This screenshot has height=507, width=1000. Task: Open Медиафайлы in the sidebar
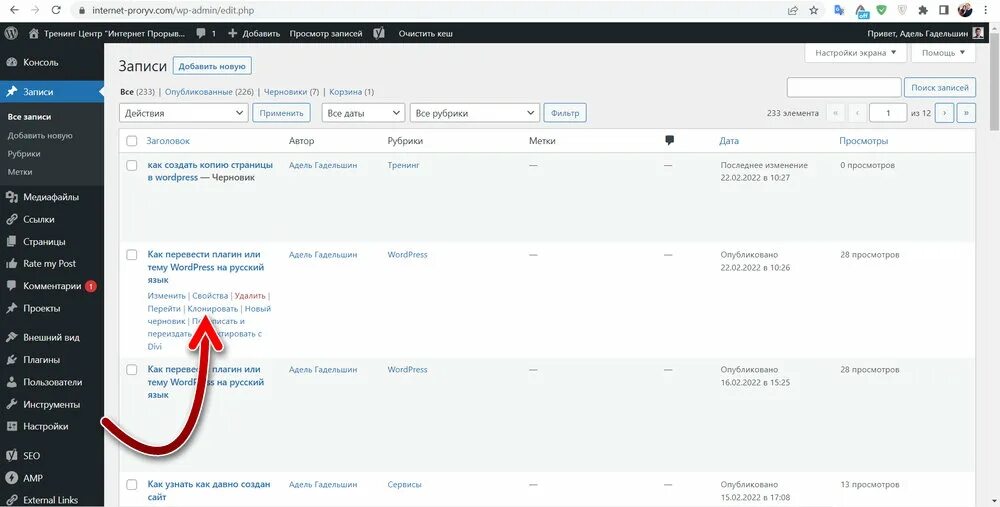(52, 197)
